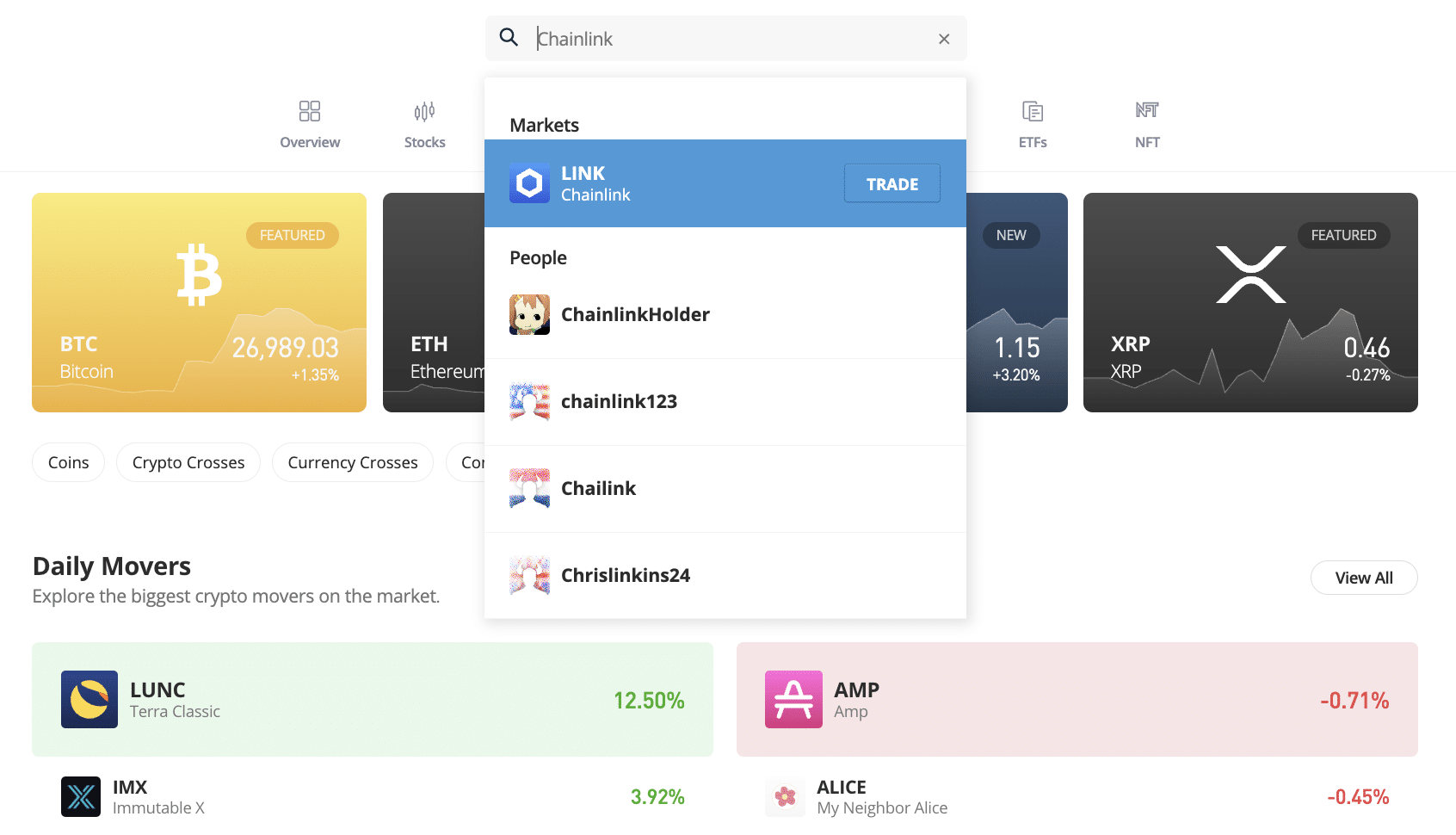Trade LINK using the TRADE button
This screenshot has height=835, width=1456.
[892, 183]
